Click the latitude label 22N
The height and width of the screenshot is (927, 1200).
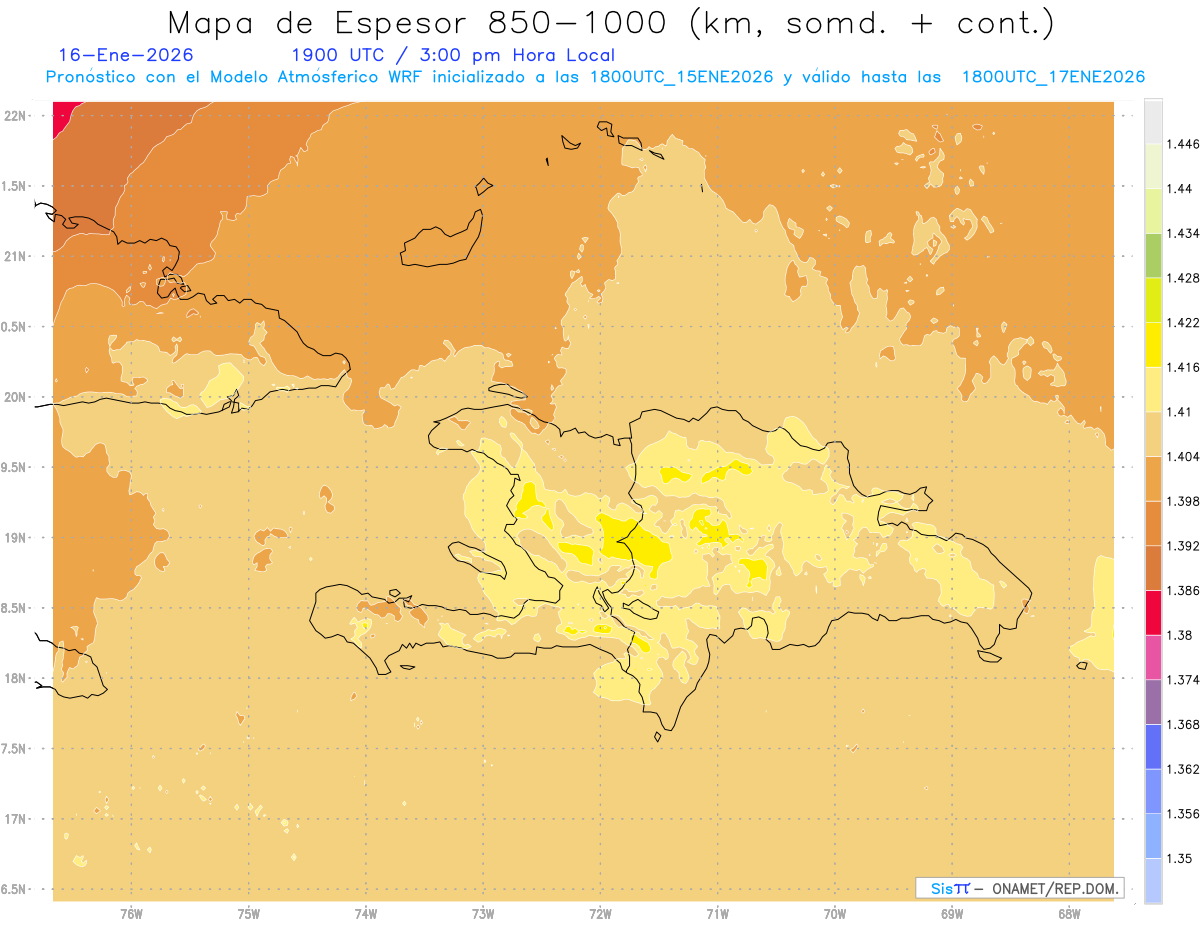pos(15,116)
